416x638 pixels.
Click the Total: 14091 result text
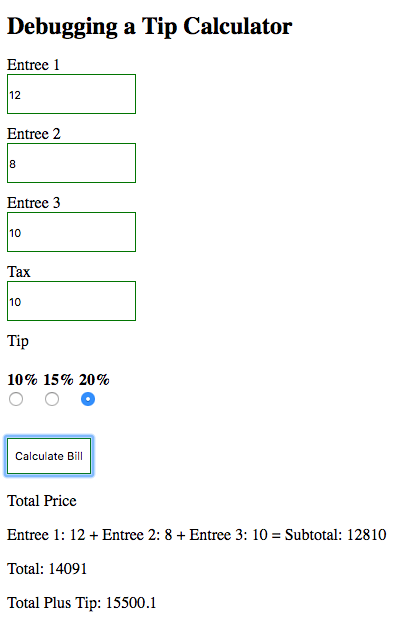pos(47,569)
